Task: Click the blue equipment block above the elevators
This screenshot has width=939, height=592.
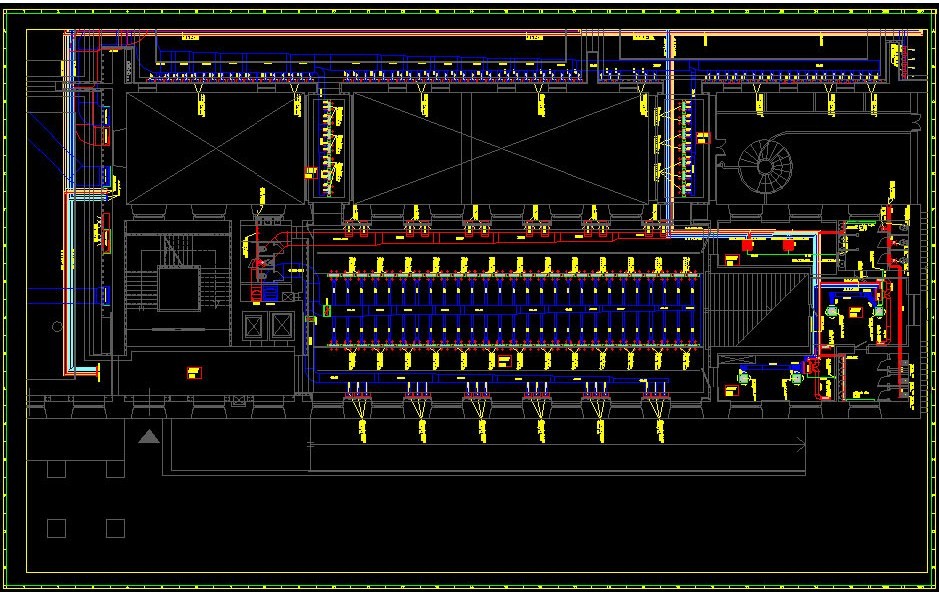Action: [x=269, y=293]
